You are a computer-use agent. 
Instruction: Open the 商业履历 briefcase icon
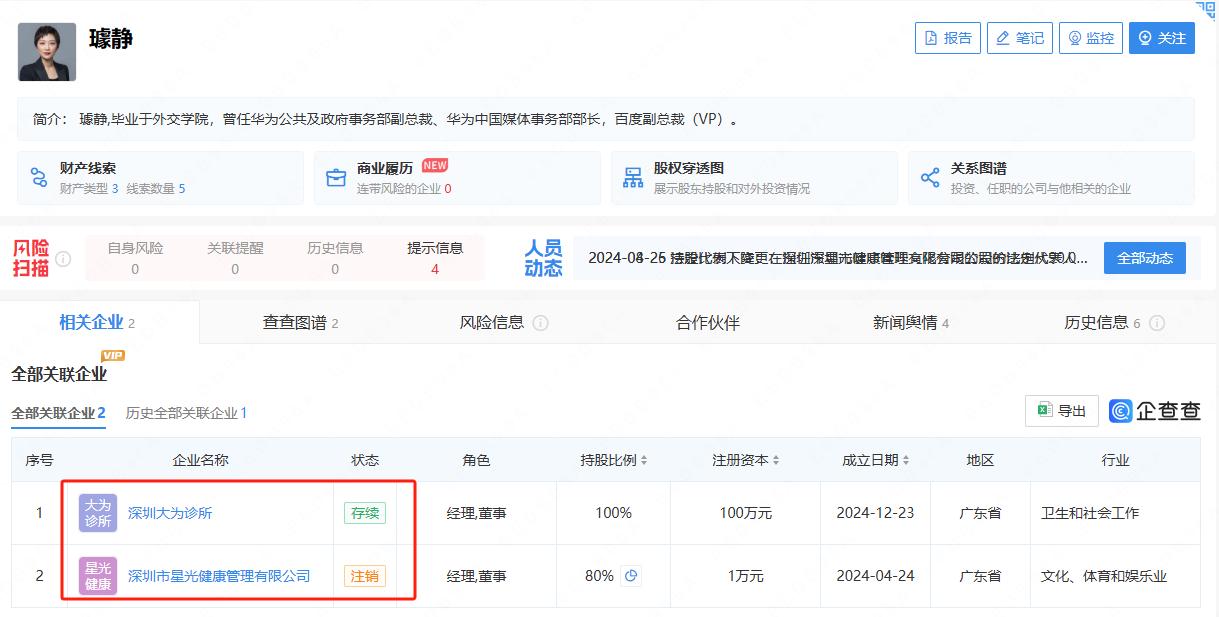click(x=336, y=178)
